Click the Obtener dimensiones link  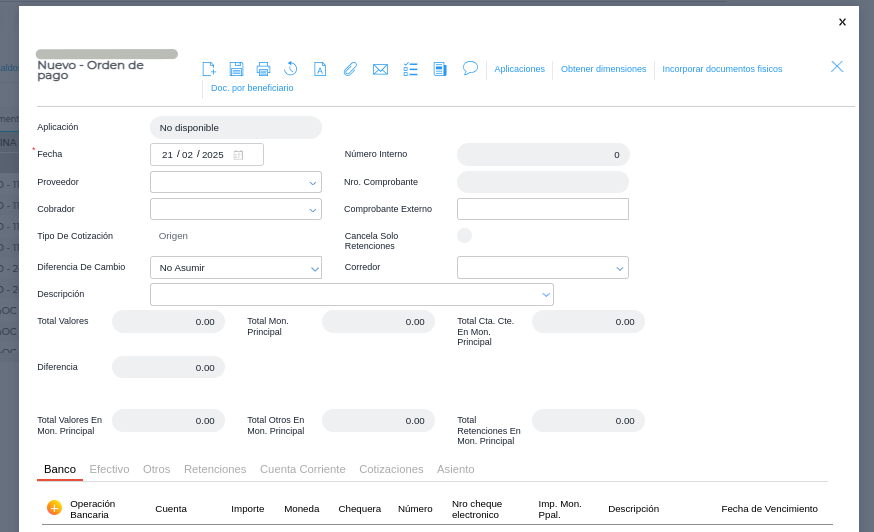pos(603,69)
